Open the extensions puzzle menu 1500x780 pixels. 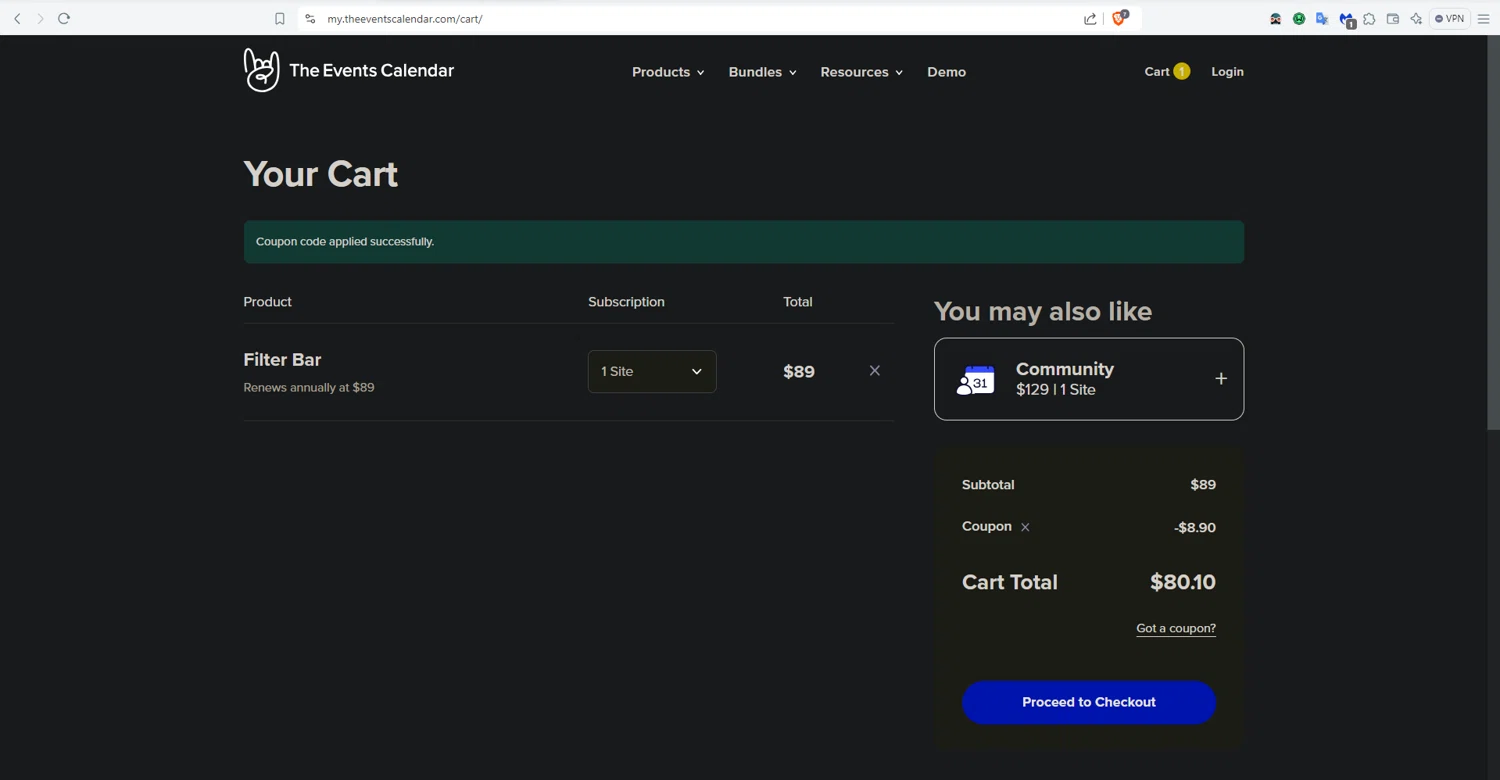click(1370, 18)
